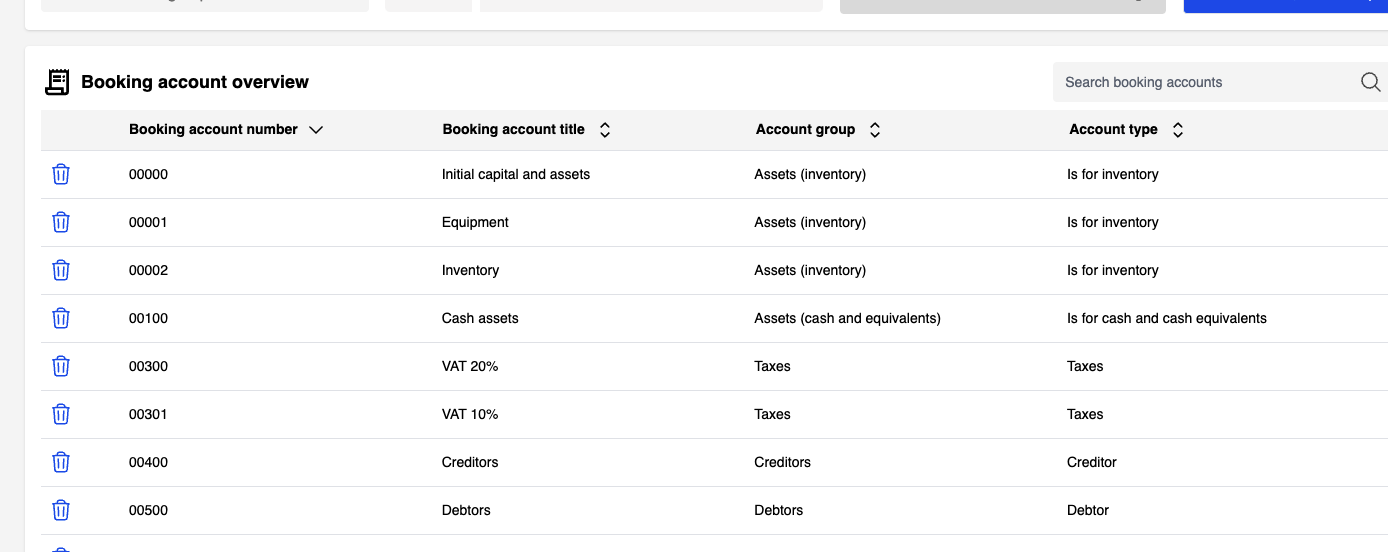Click trash icon beside VAT 20%
The image size is (1388, 552).
tap(61, 366)
